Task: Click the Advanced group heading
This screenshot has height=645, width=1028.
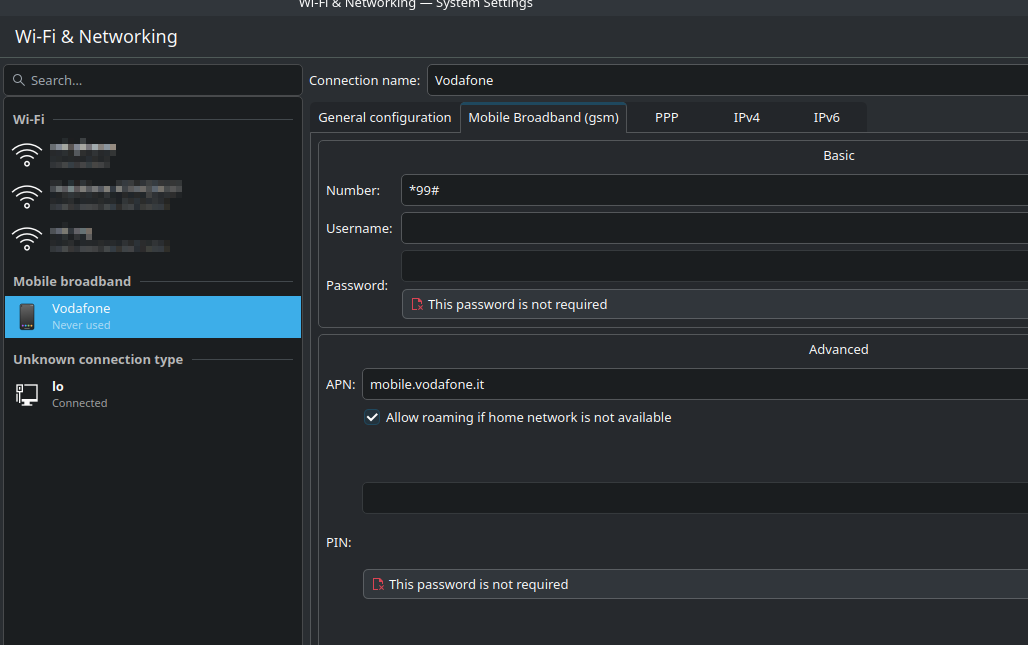Action: [x=839, y=349]
